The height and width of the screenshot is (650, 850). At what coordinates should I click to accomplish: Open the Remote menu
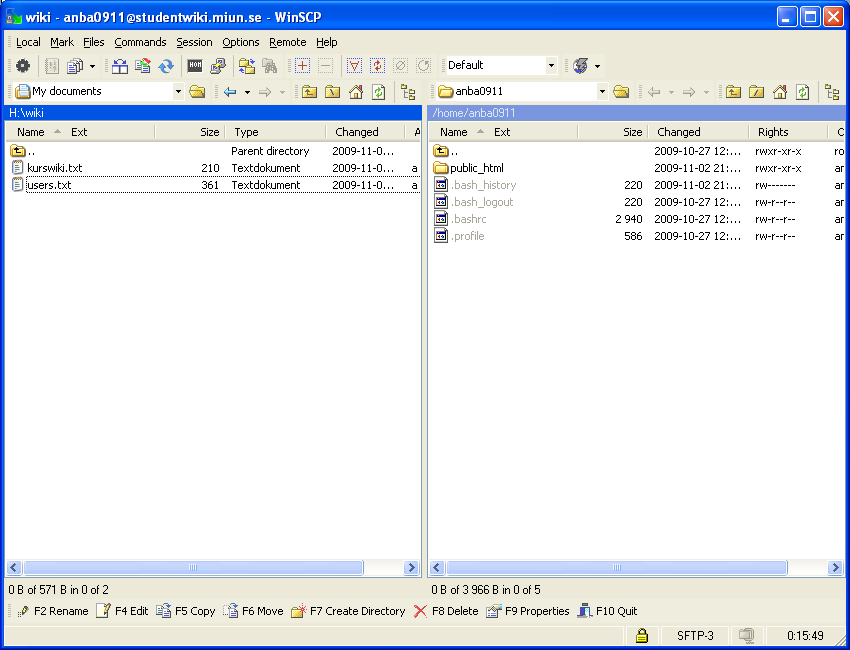(x=287, y=42)
